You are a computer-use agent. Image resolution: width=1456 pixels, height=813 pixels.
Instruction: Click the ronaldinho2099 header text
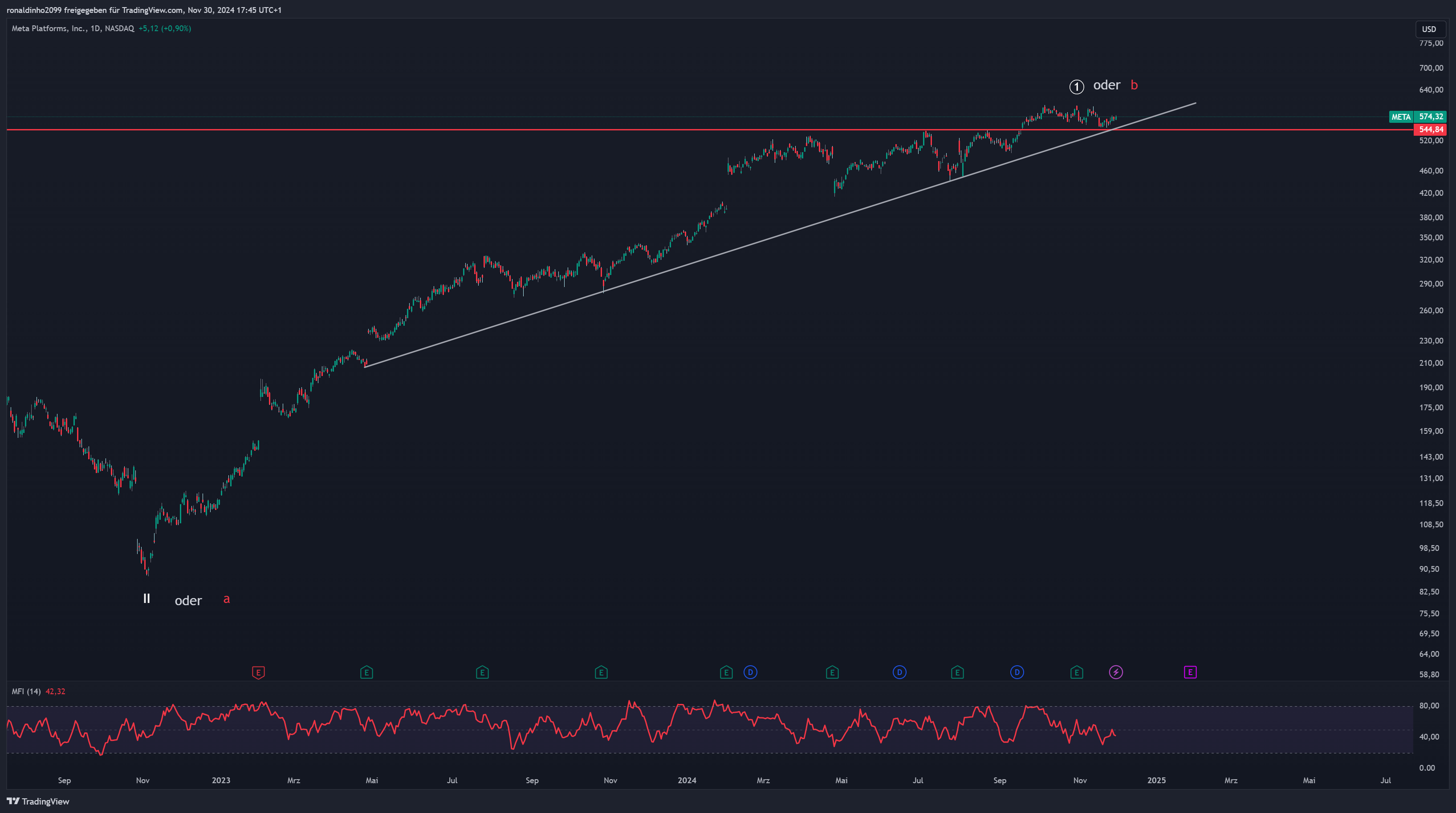(33, 10)
